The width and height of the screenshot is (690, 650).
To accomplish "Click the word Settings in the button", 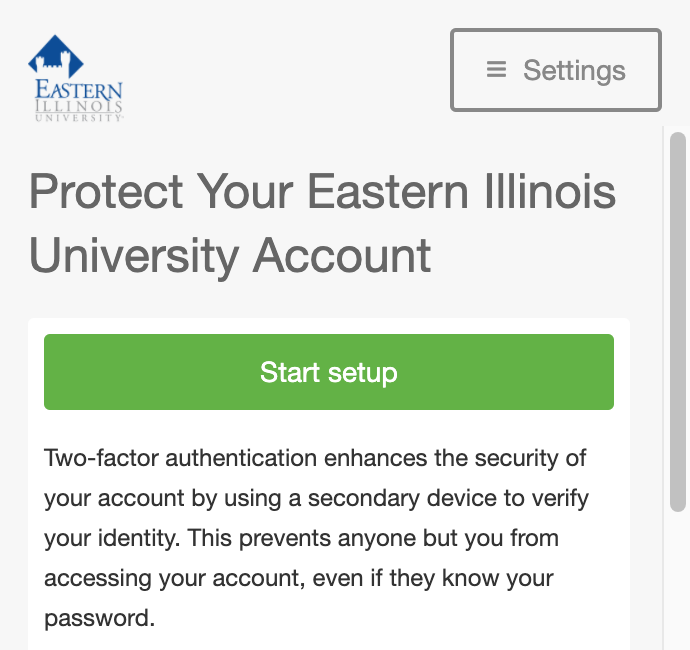I will 574,70.
